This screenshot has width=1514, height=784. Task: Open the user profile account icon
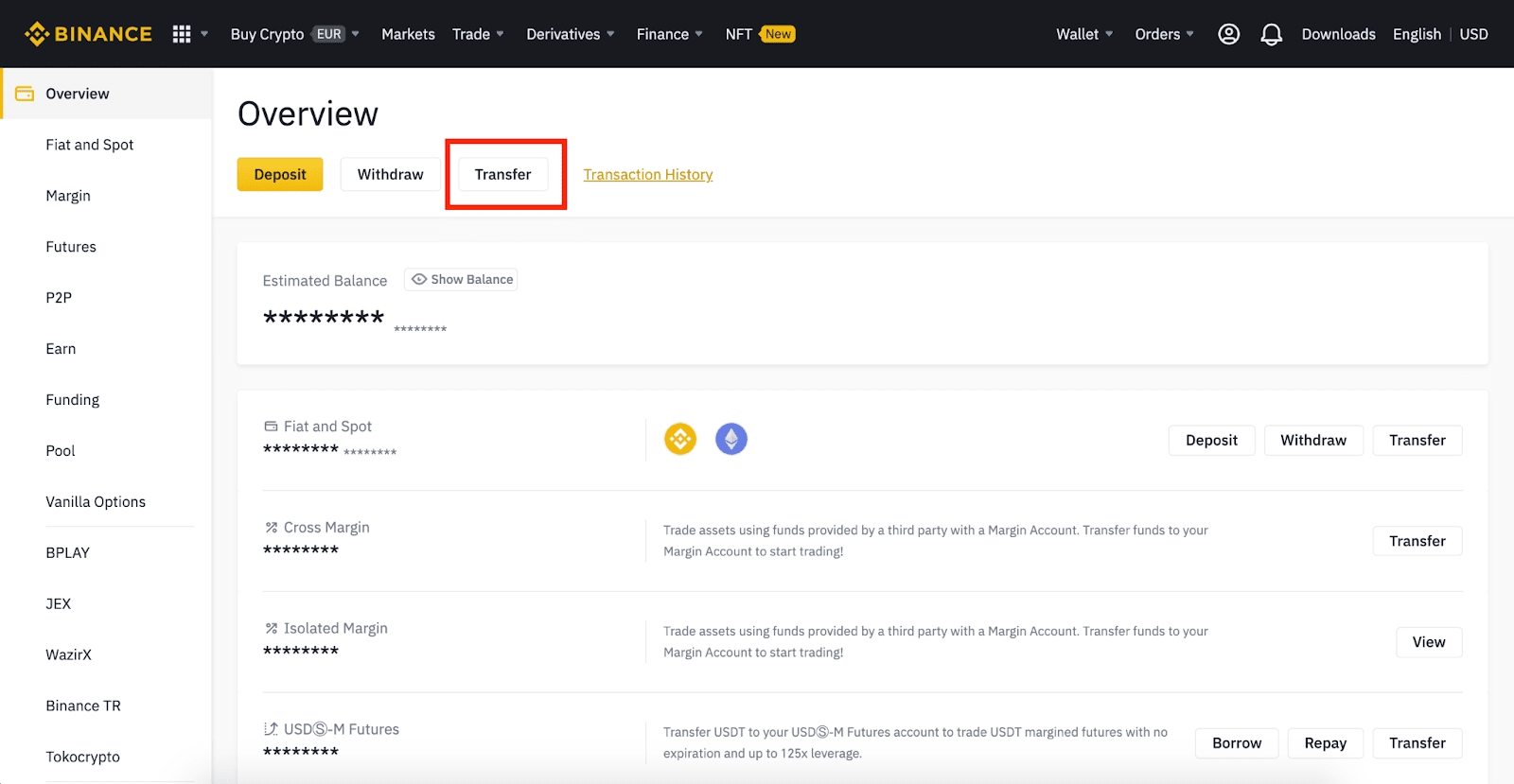1228,34
